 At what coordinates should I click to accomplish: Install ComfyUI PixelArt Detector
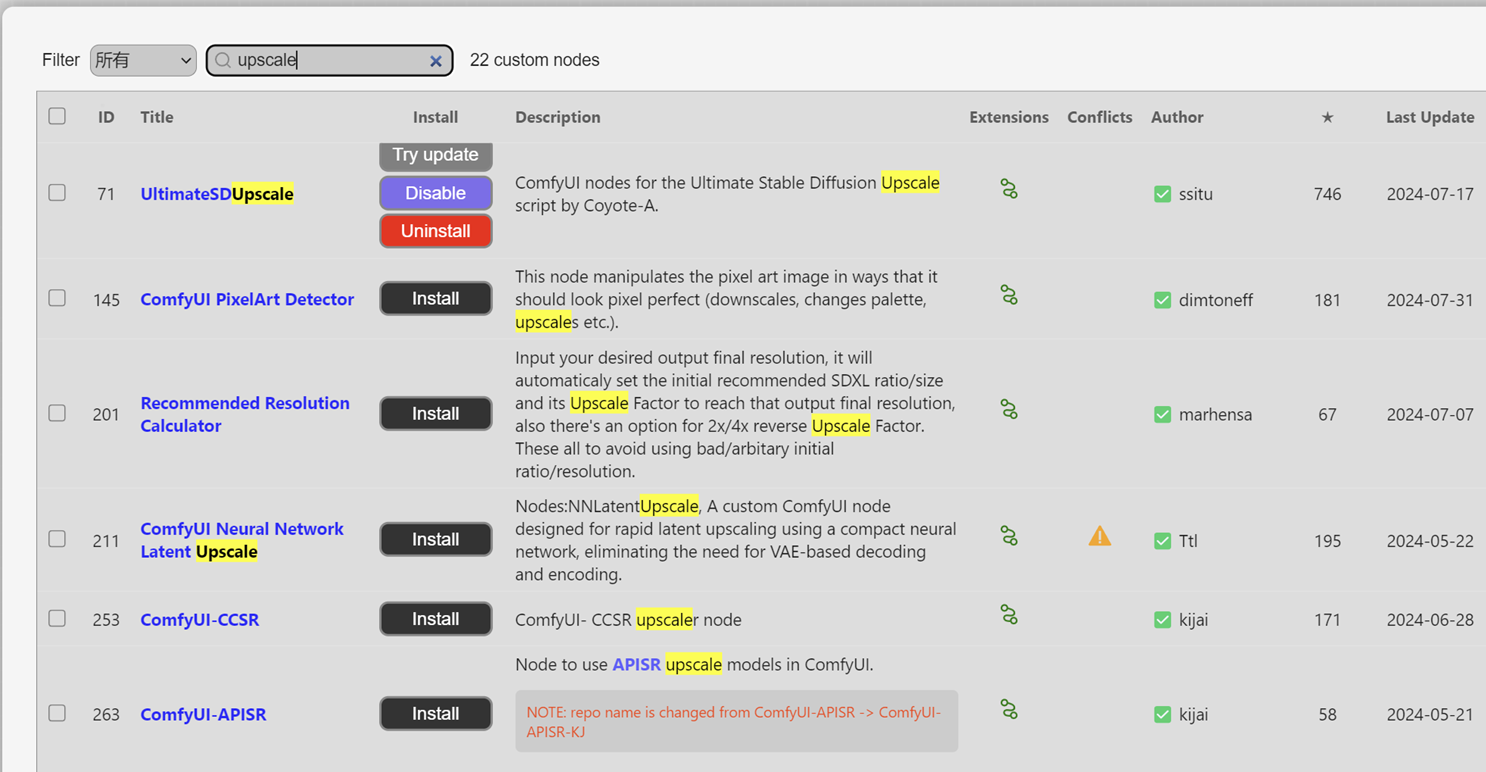(x=436, y=298)
